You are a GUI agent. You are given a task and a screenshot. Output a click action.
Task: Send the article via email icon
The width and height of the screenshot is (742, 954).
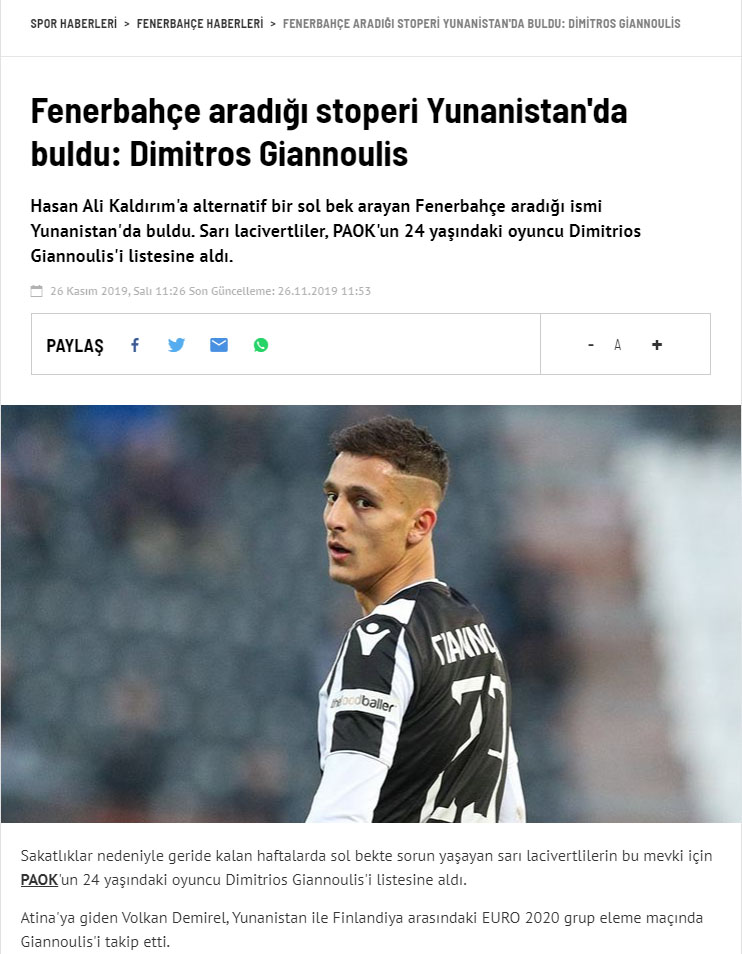(x=219, y=345)
